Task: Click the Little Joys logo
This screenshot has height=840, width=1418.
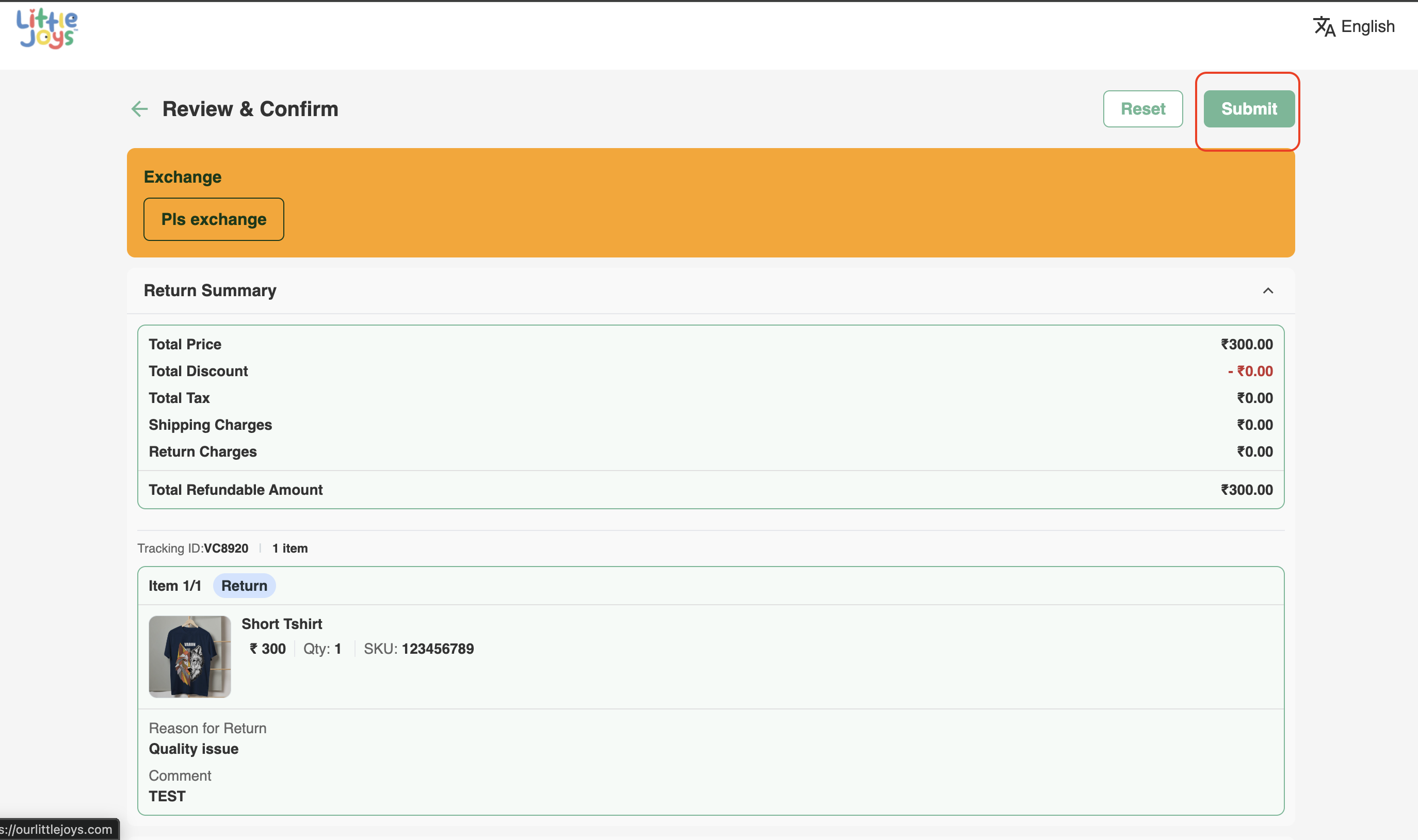Action: click(47, 28)
